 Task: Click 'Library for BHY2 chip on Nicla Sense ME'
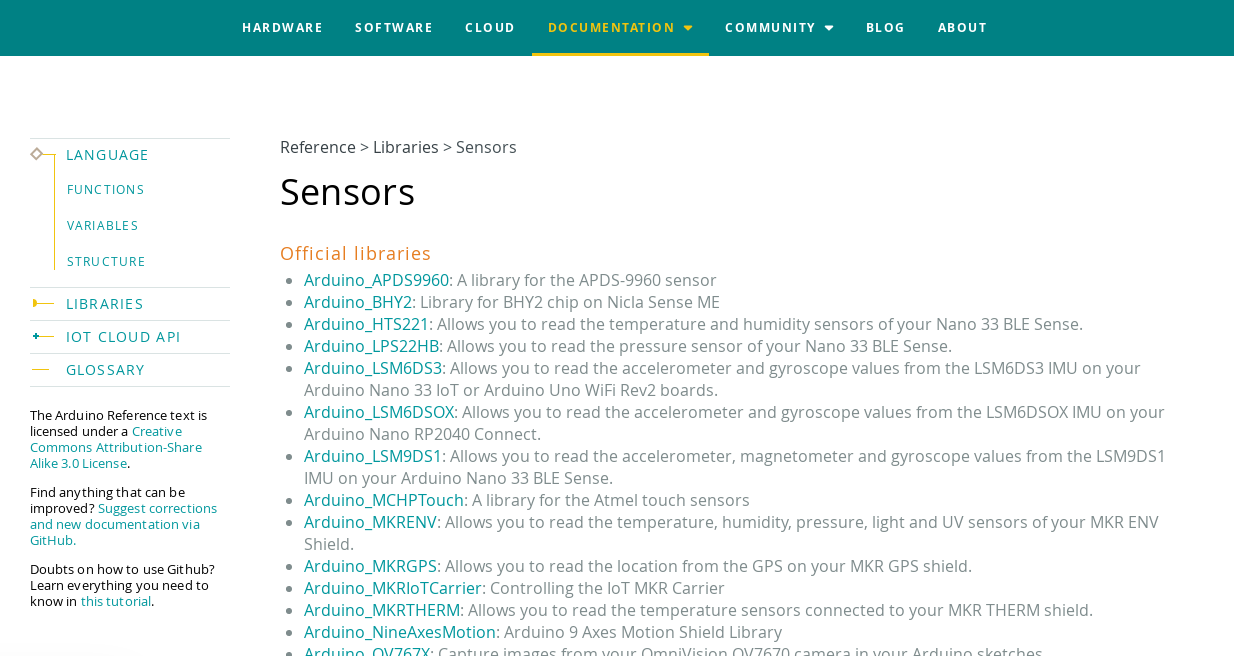pos(570,302)
